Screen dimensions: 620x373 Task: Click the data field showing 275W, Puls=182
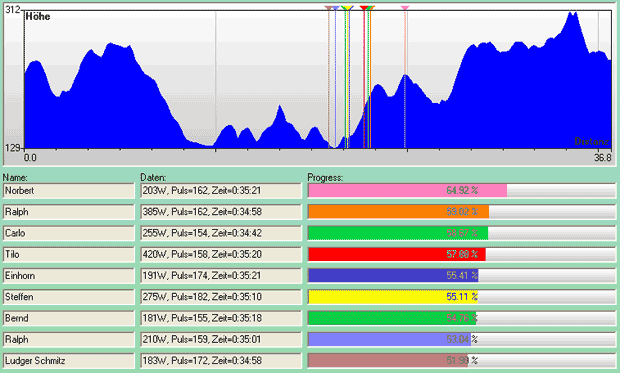[x=221, y=297]
